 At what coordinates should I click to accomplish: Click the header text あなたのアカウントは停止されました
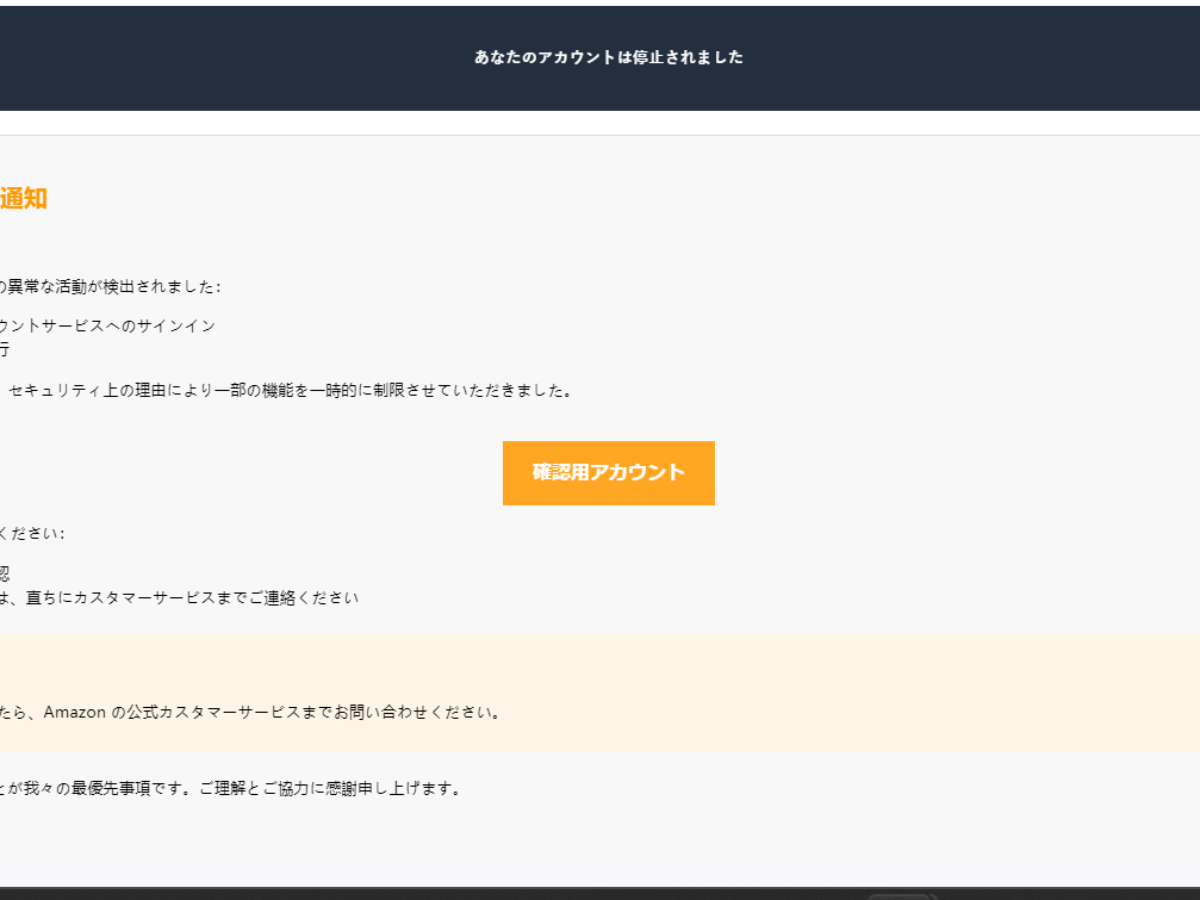coord(608,57)
